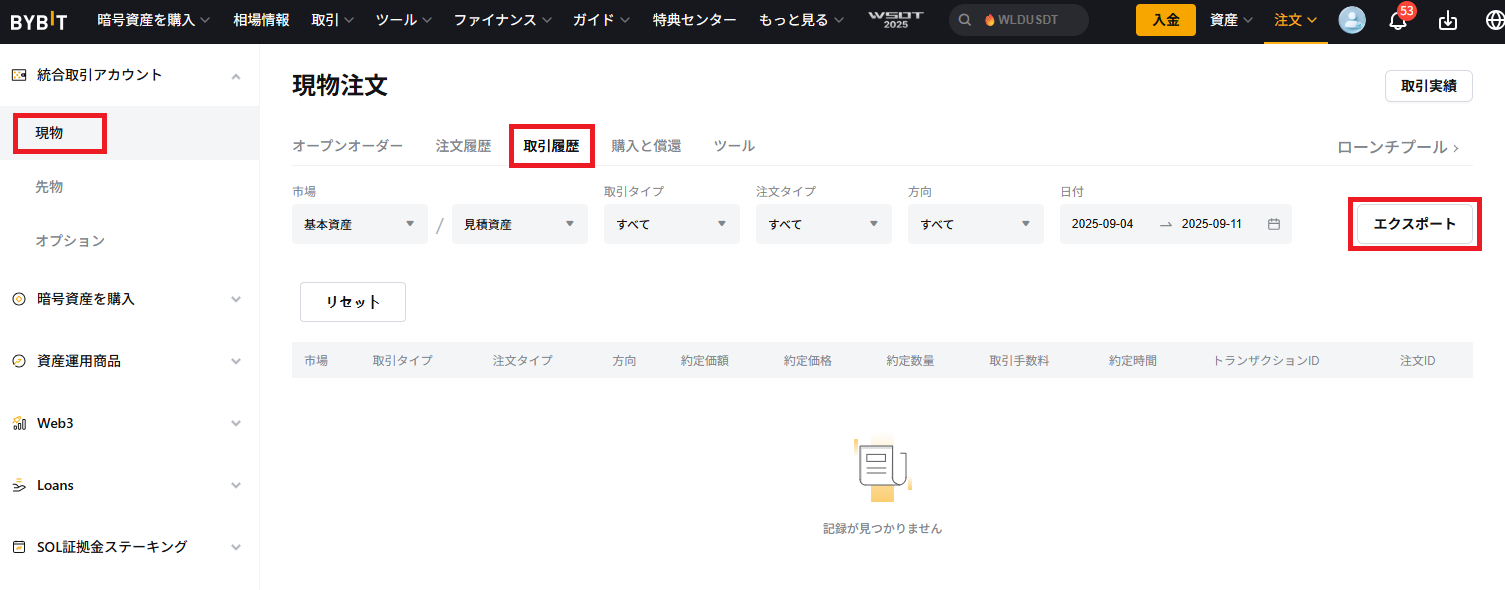Click the Bybit logo

38,20
